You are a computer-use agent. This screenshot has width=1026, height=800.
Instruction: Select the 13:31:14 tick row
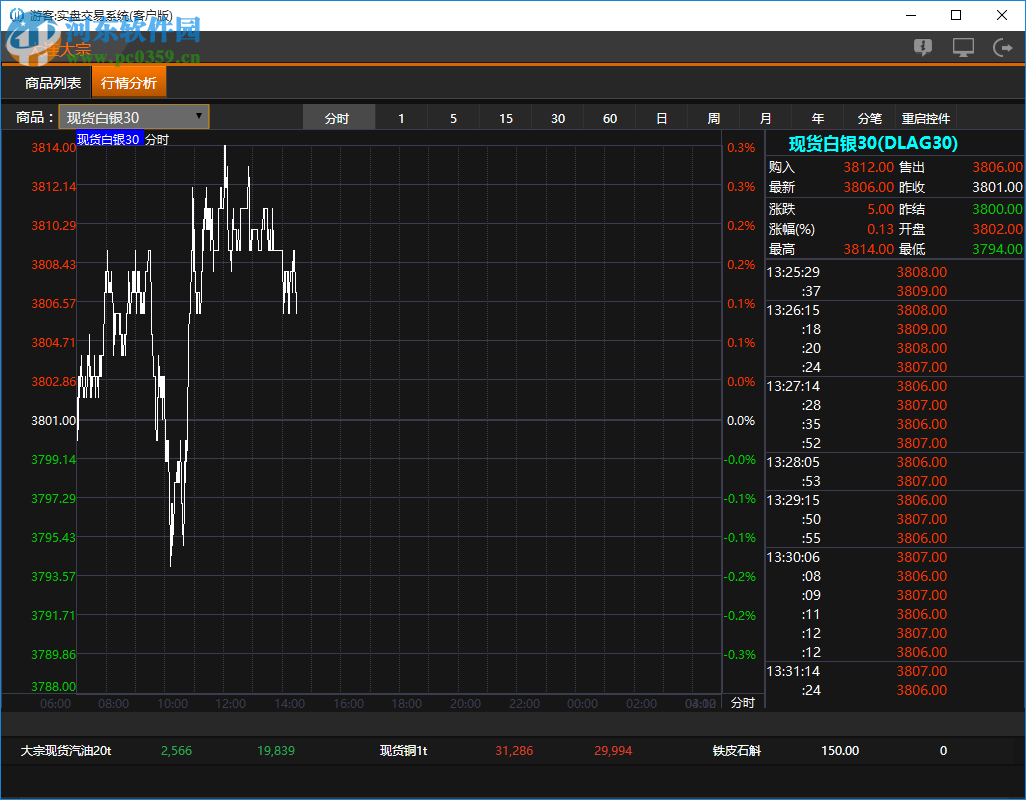coord(894,671)
